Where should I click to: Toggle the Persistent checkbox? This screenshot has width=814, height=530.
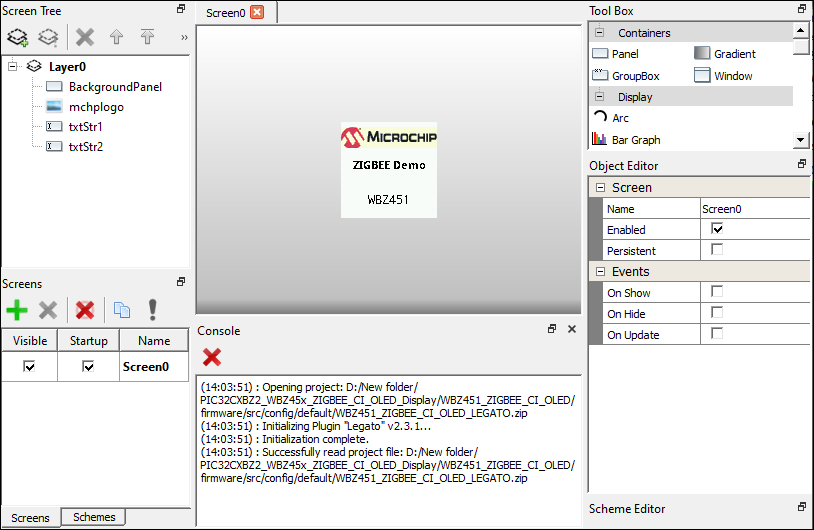pos(717,250)
